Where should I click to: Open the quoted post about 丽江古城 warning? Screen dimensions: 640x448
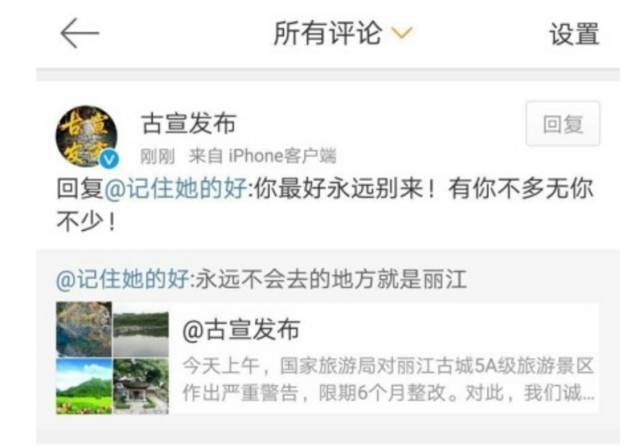pyautogui.click(x=327, y=358)
